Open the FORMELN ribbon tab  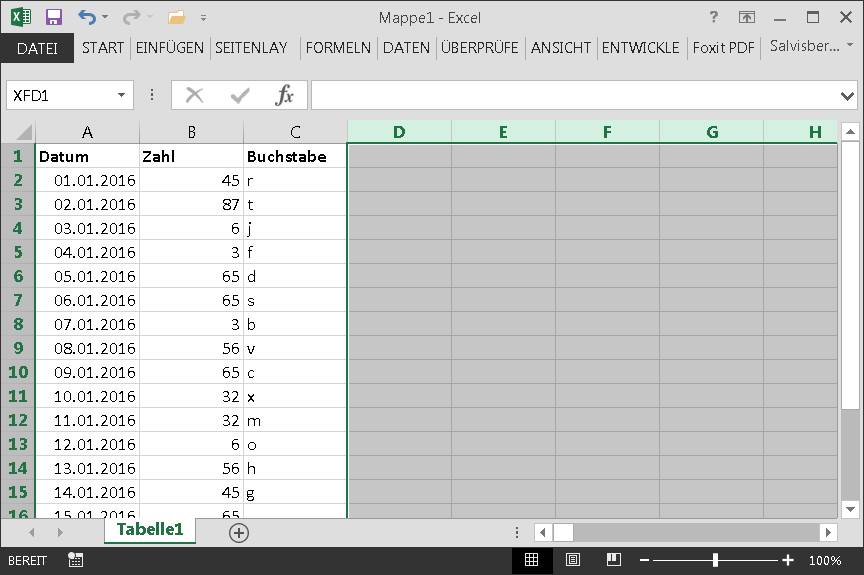point(338,48)
